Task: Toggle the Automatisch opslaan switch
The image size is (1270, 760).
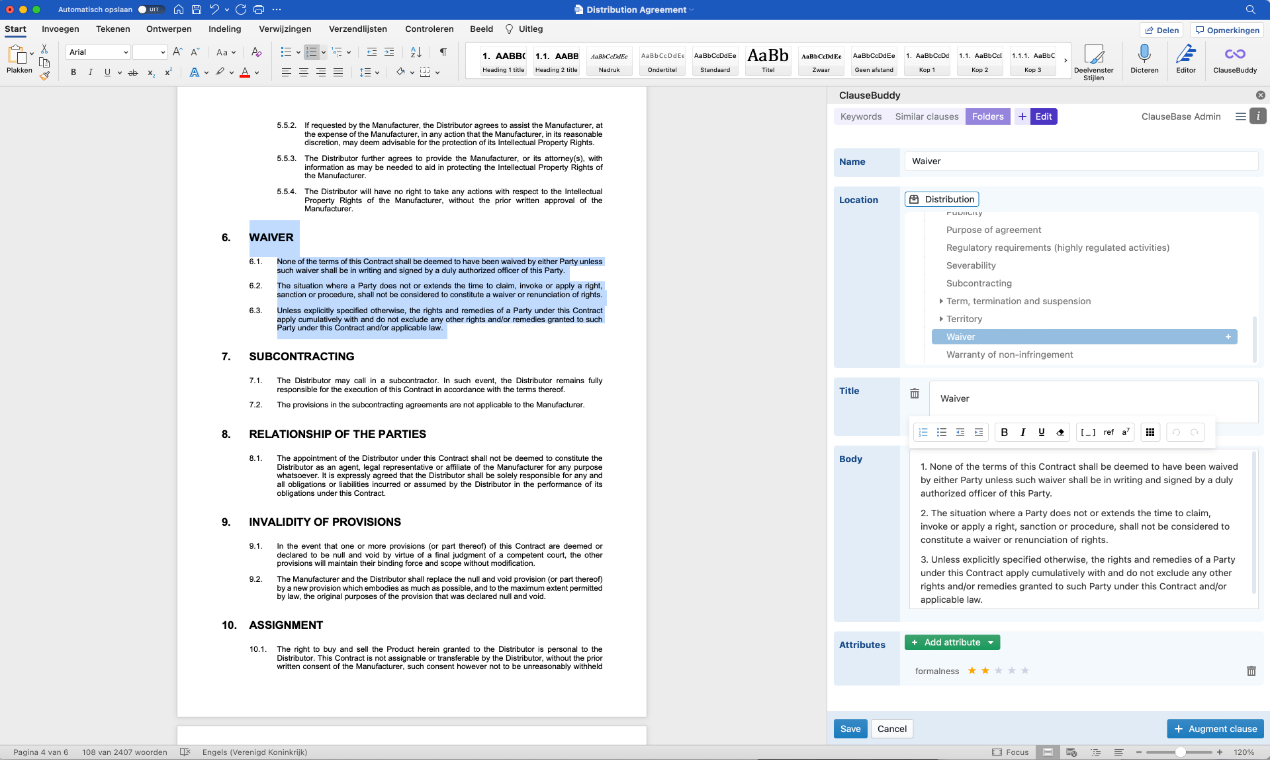Action: [150, 9]
